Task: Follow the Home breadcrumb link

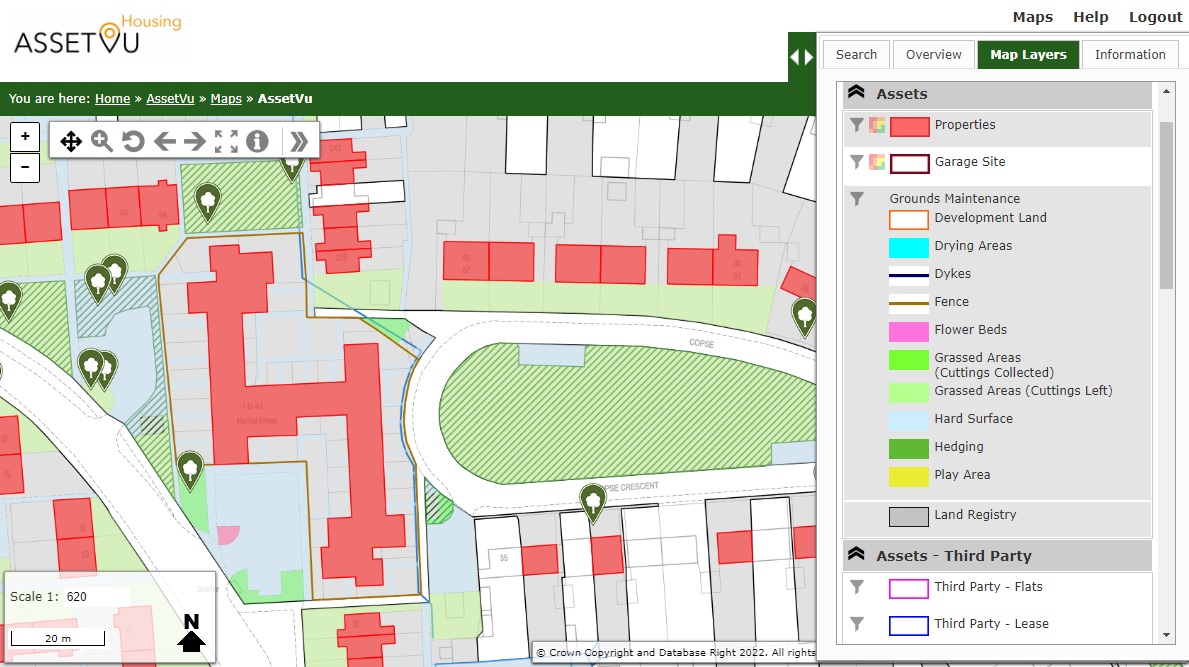Action: point(112,98)
